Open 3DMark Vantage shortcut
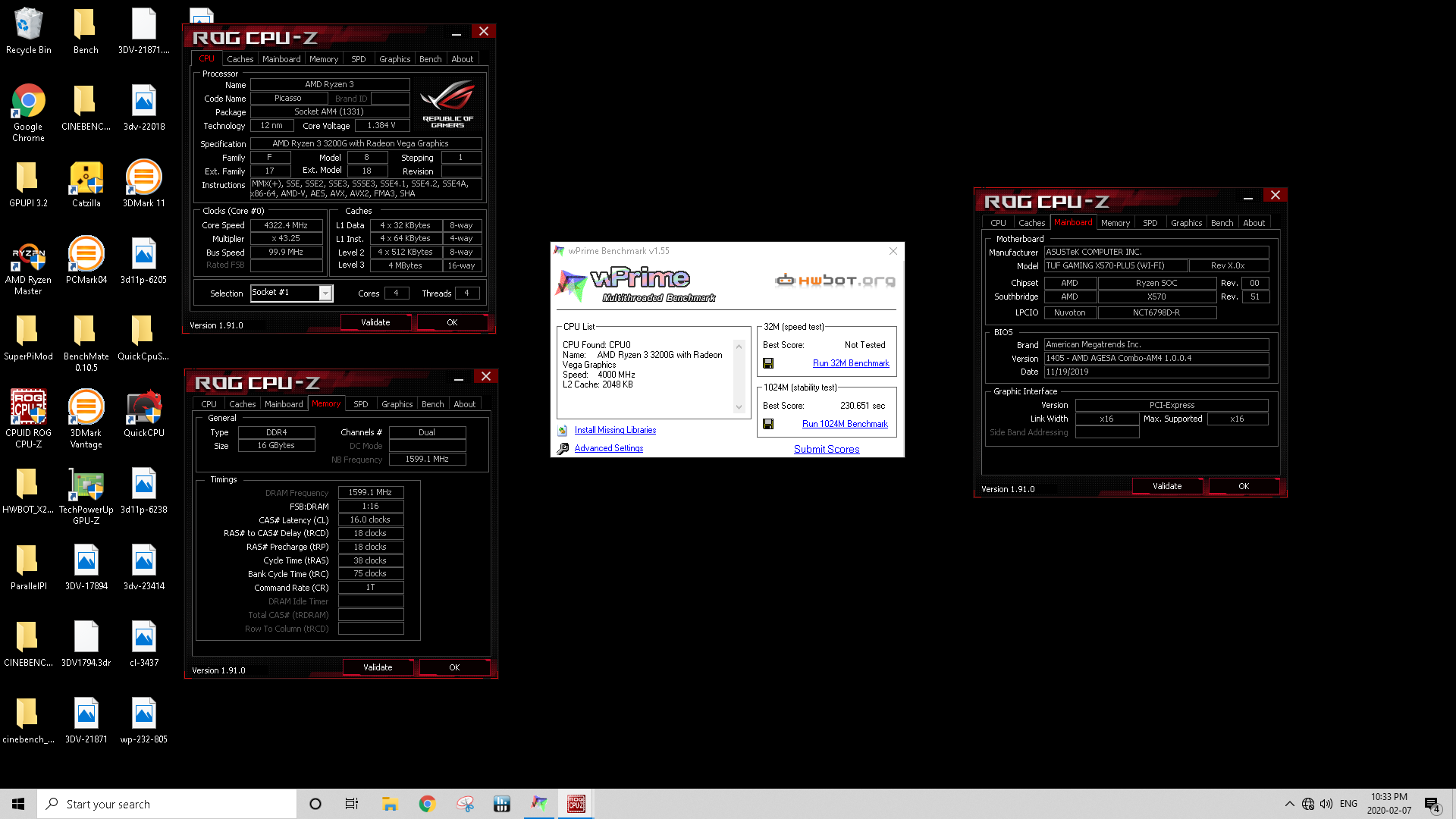 (x=86, y=419)
